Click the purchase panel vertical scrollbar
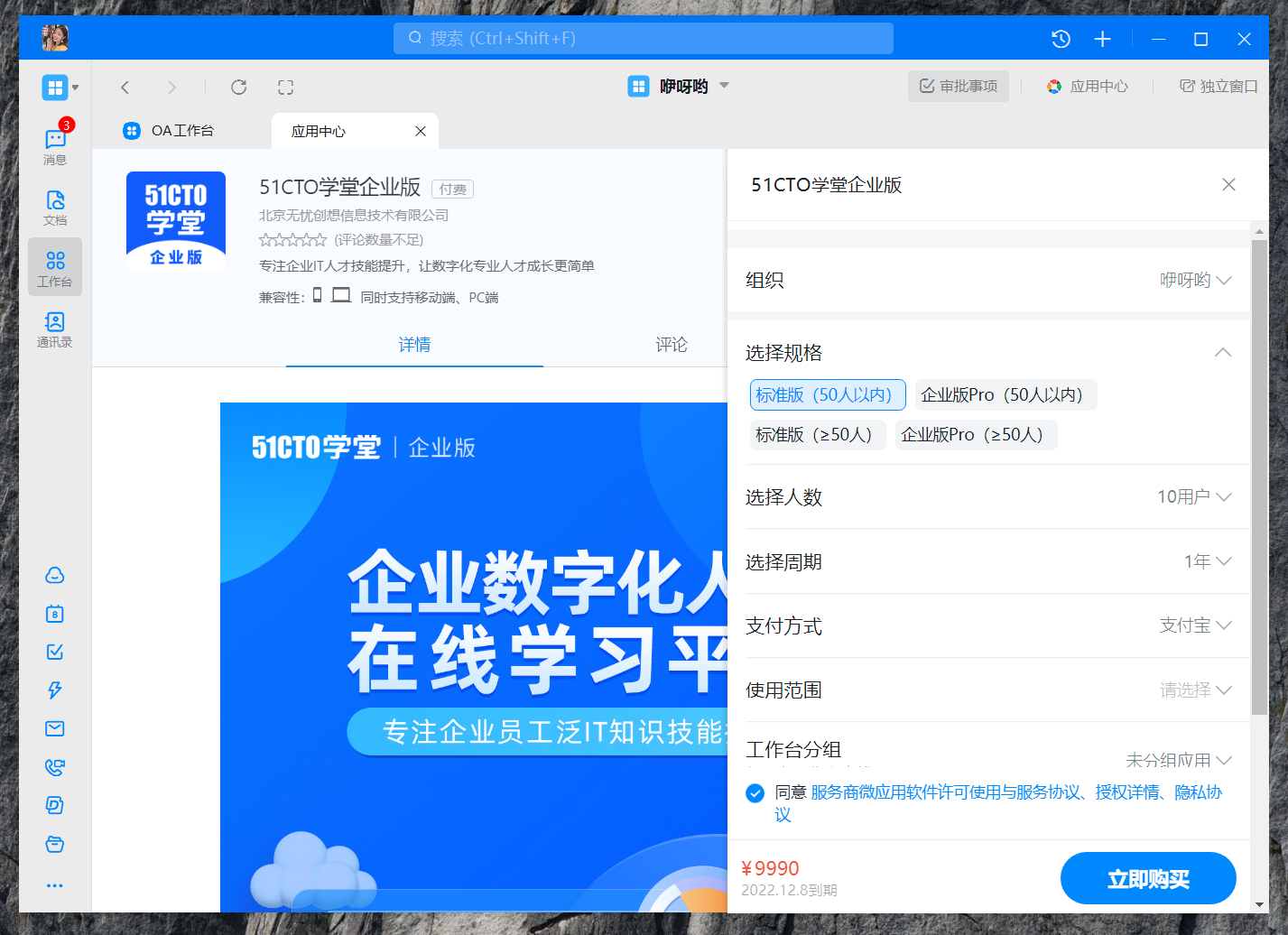 point(1259,477)
